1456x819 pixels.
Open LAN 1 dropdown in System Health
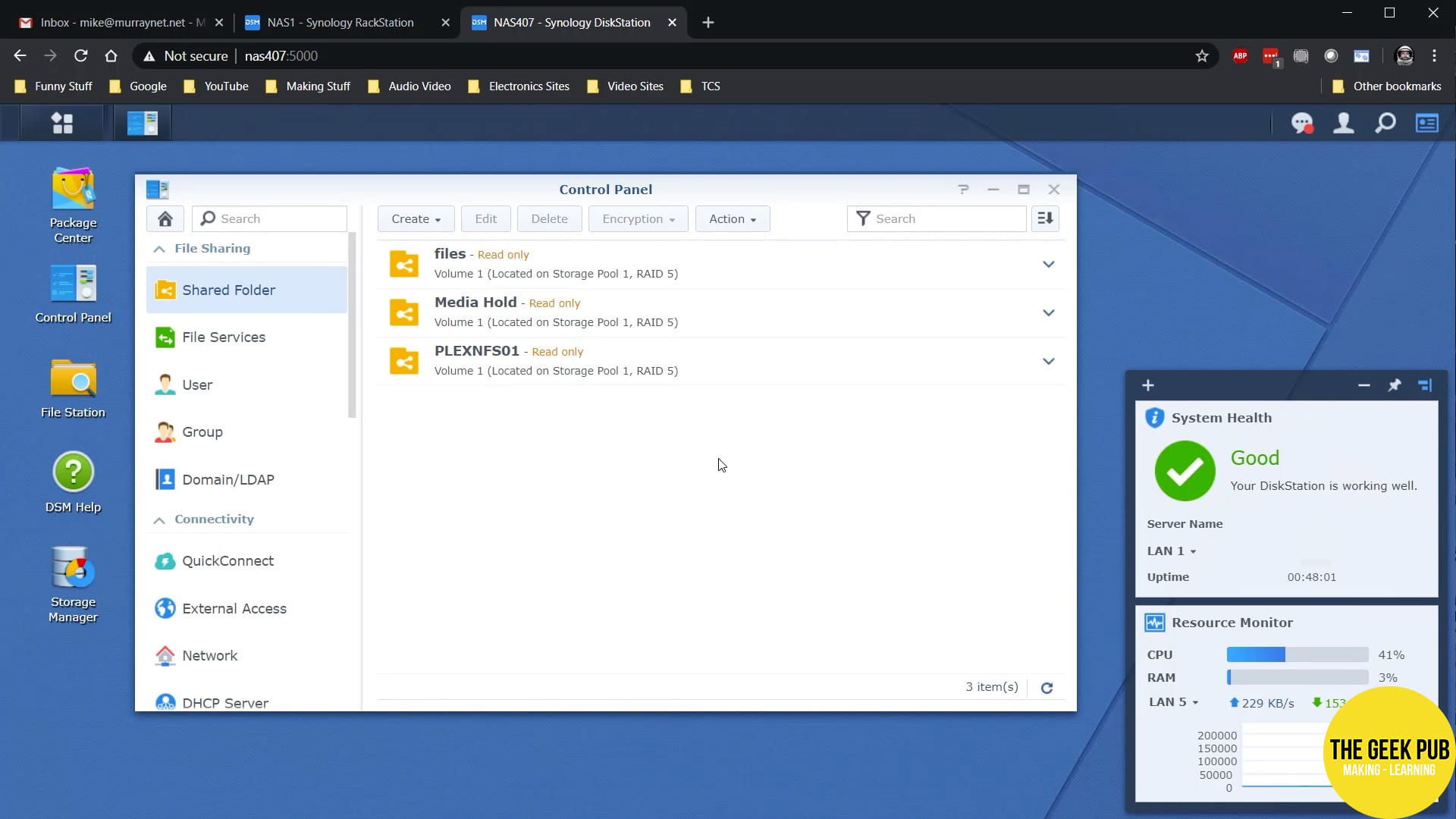click(1172, 551)
